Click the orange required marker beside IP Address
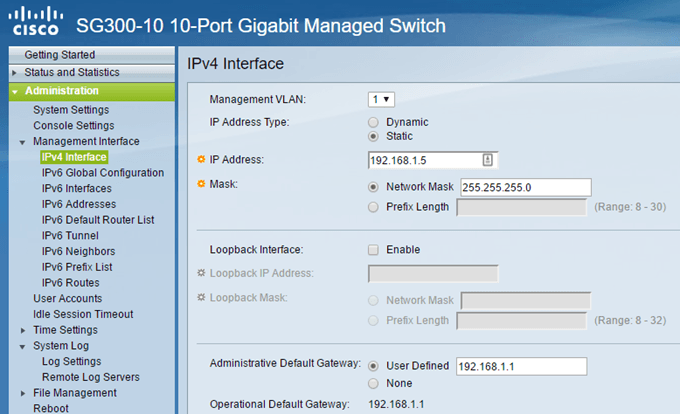 [201, 159]
